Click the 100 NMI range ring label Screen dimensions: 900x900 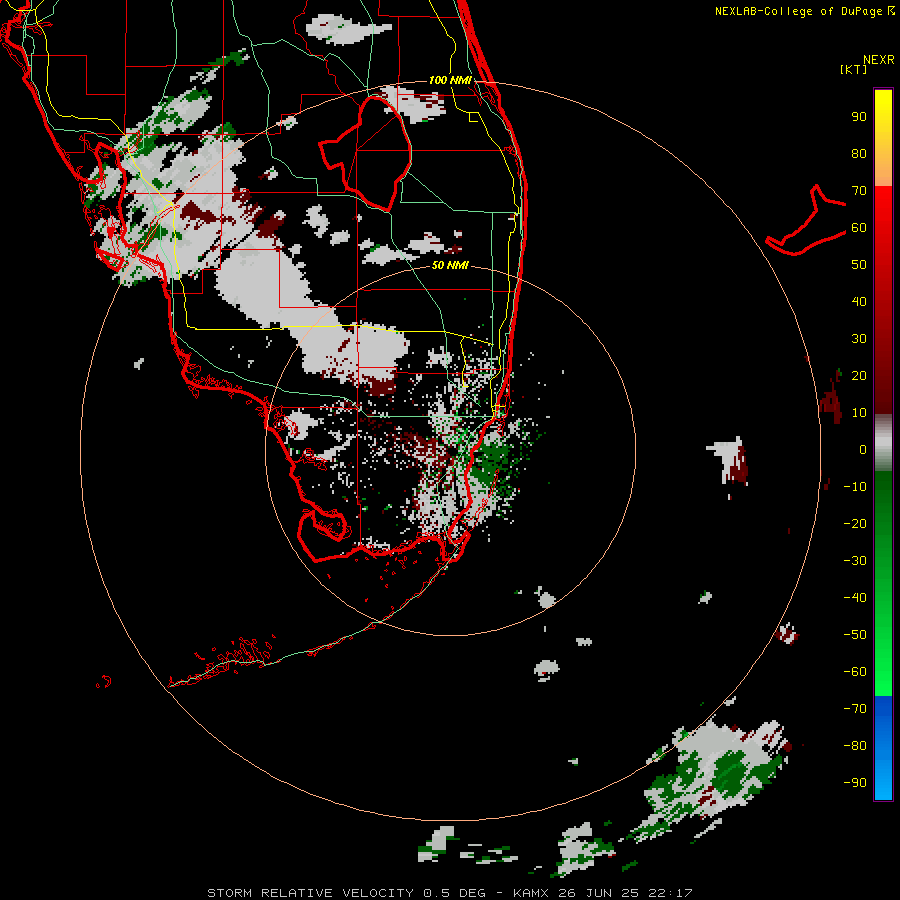coord(450,80)
